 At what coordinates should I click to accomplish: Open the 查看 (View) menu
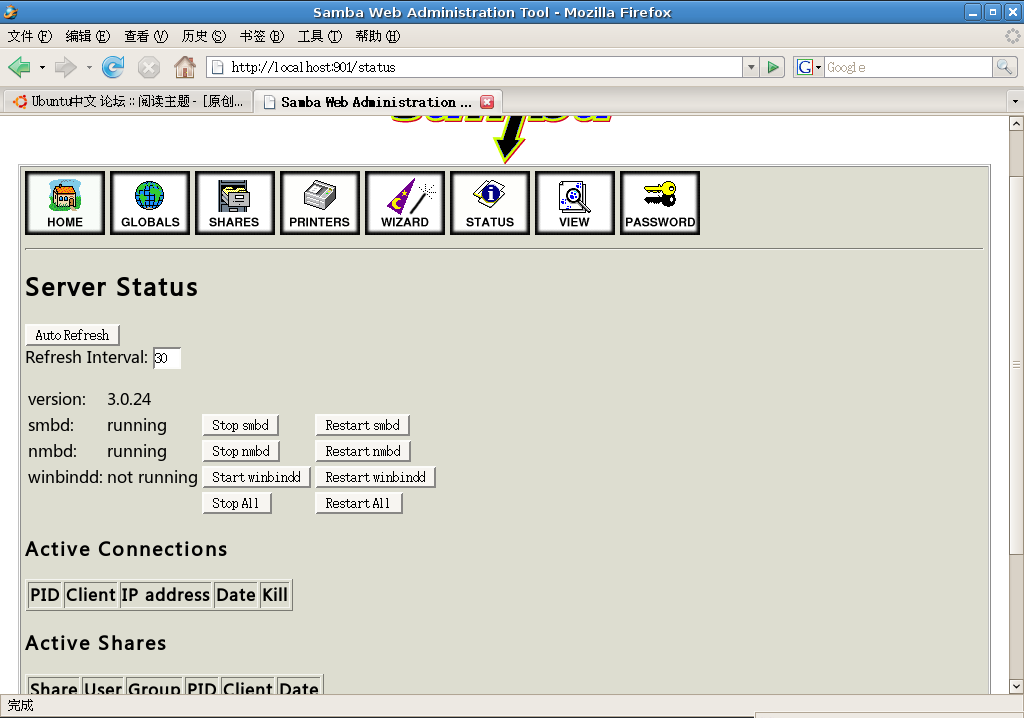click(x=146, y=37)
